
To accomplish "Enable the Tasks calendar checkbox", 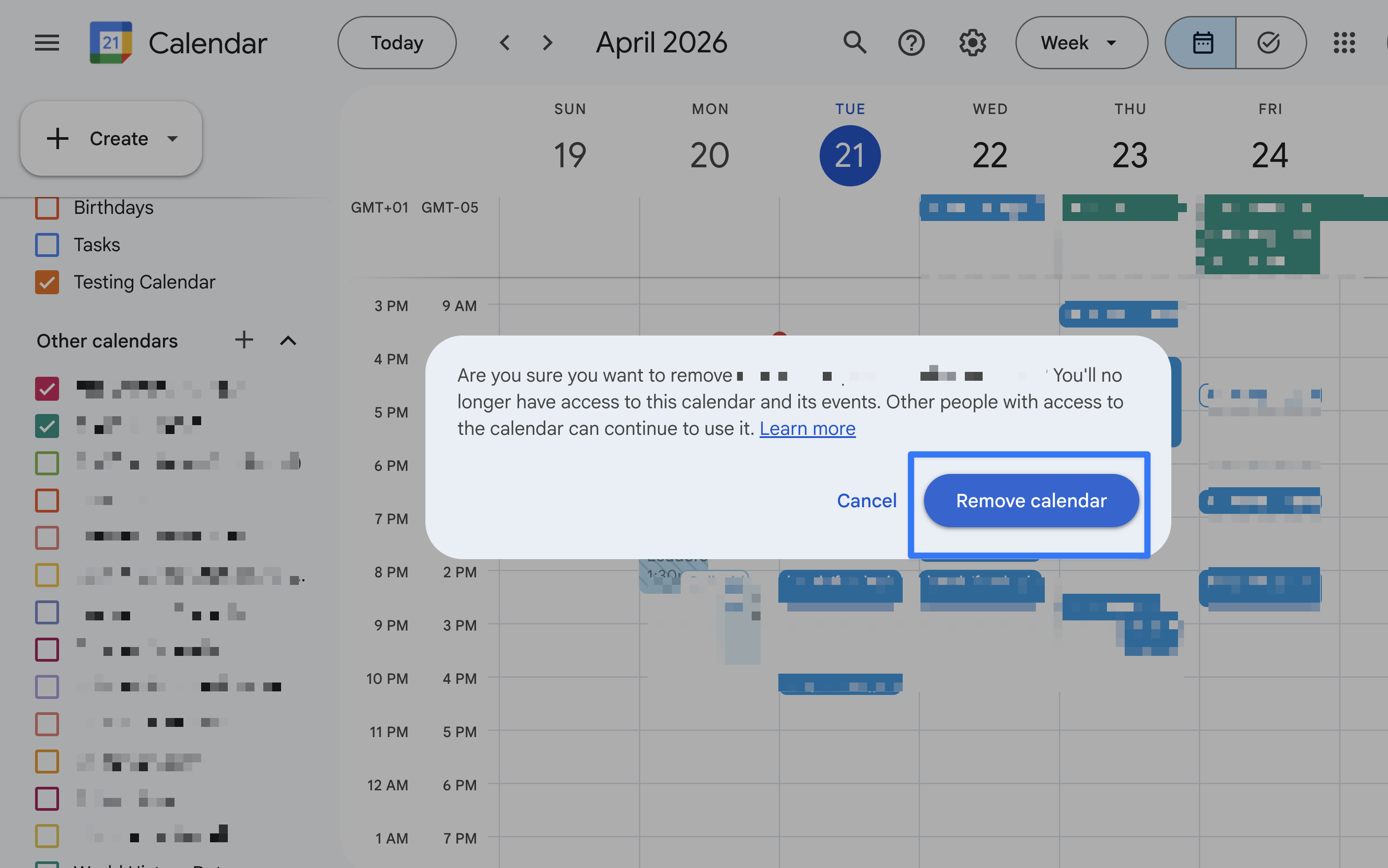I will [x=47, y=245].
